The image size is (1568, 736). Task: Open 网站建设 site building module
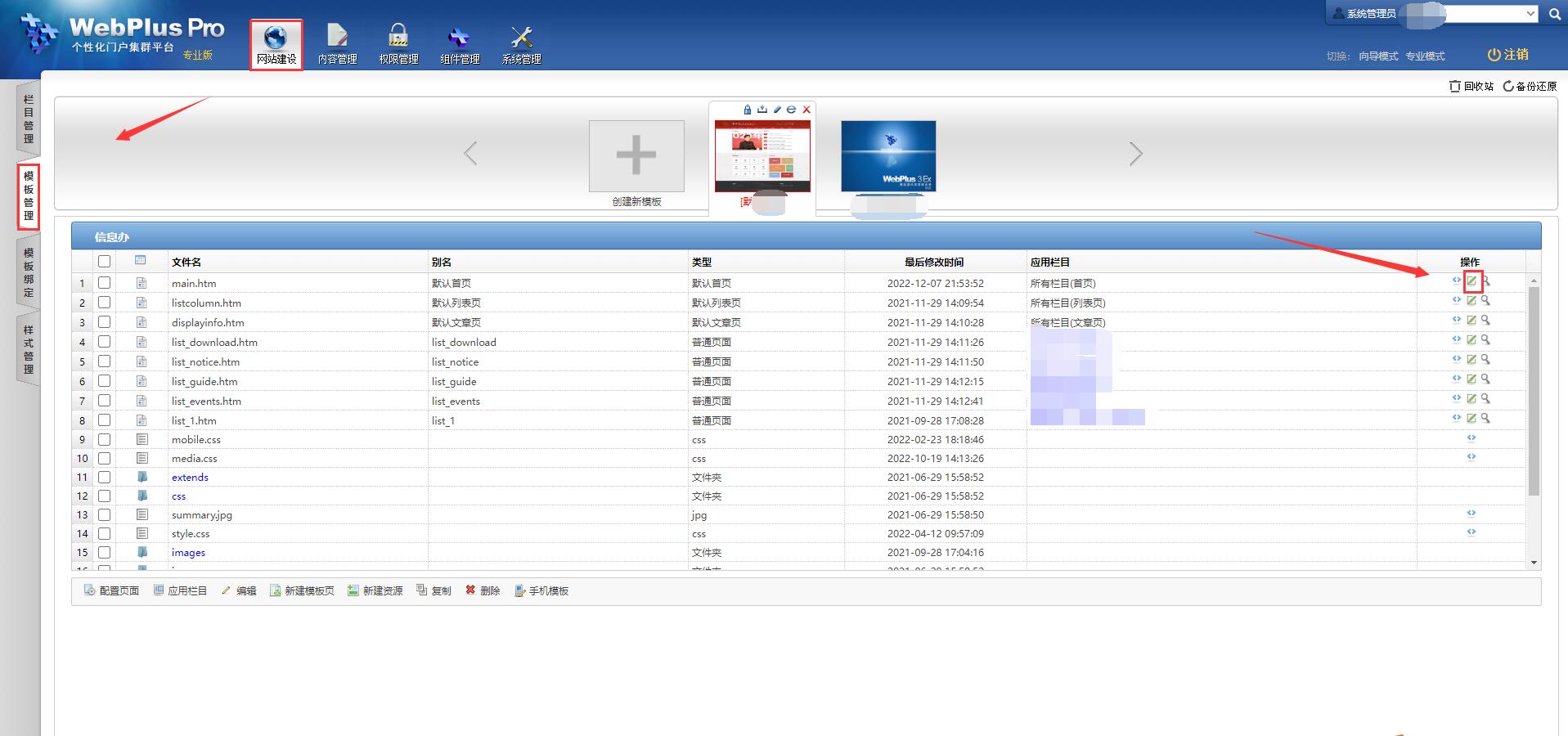point(276,44)
